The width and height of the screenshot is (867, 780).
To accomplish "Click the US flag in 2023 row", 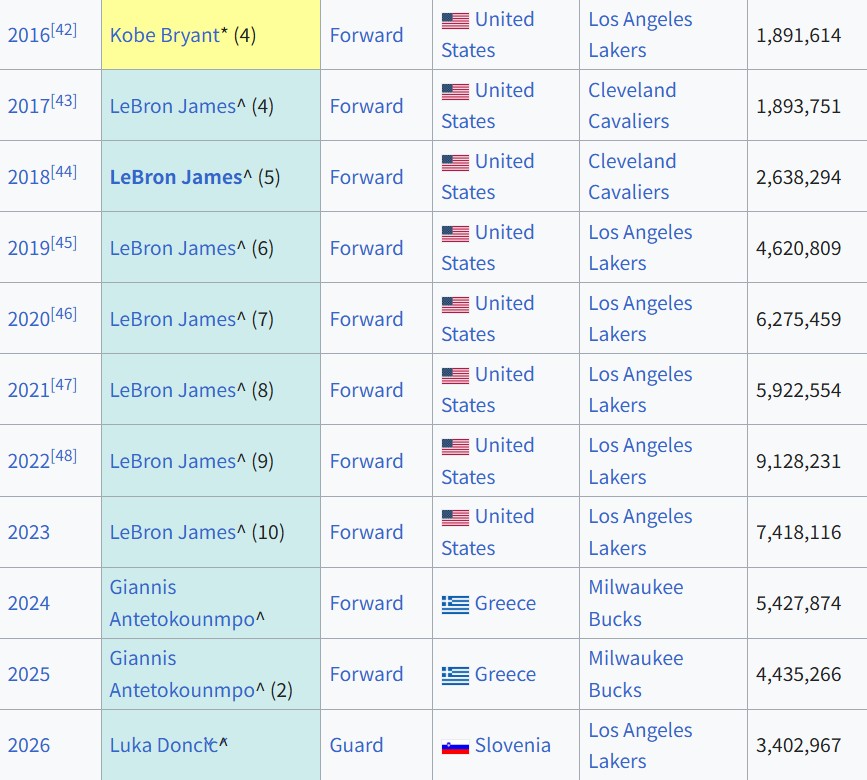I will pyautogui.click(x=455, y=517).
